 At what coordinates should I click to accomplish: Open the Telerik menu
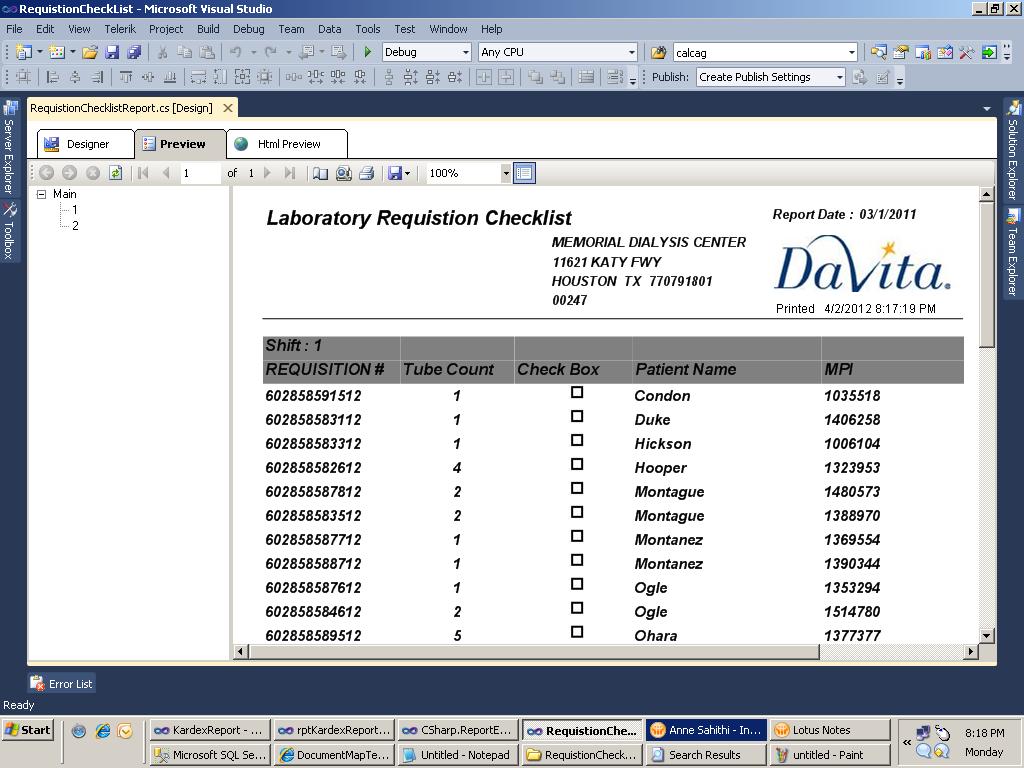[x=120, y=29]
